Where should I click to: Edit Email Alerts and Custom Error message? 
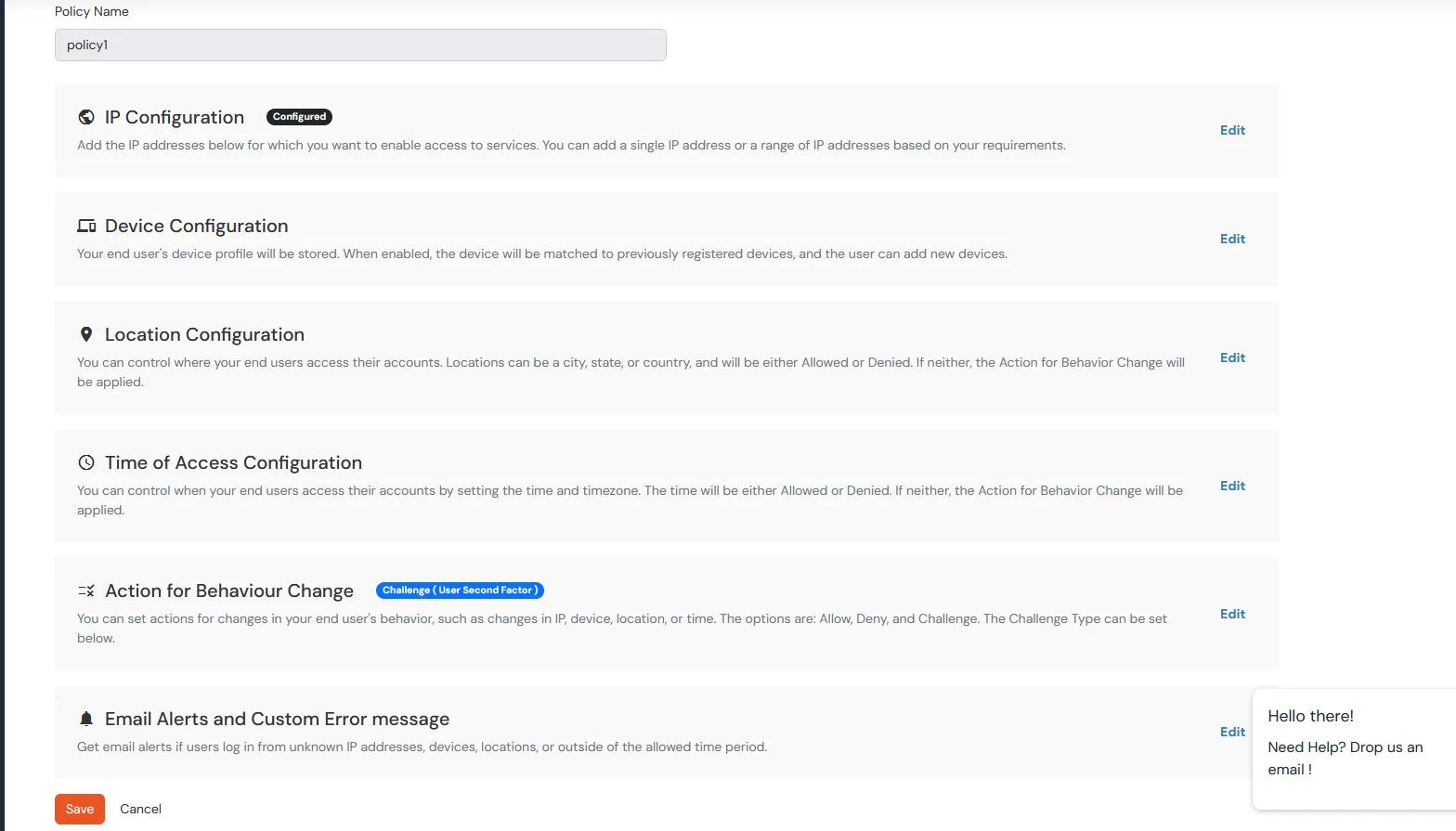pyautogui.click(x=1232, y=732)
